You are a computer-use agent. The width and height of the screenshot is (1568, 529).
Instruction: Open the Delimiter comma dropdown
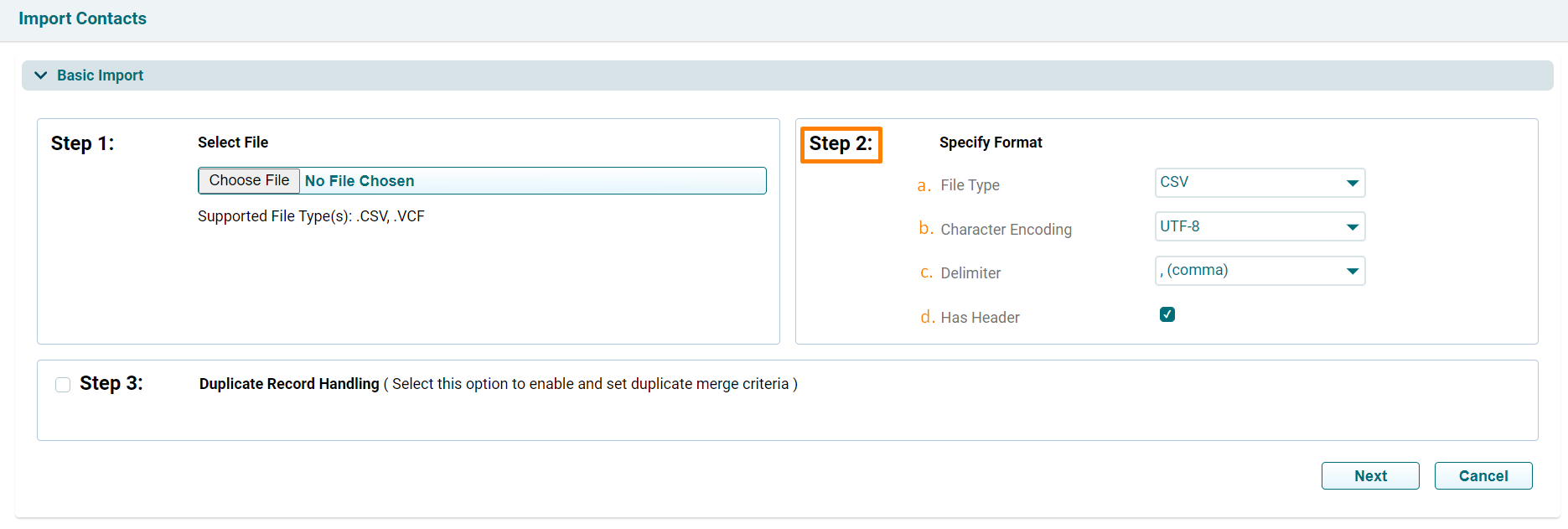[1259, 271]
